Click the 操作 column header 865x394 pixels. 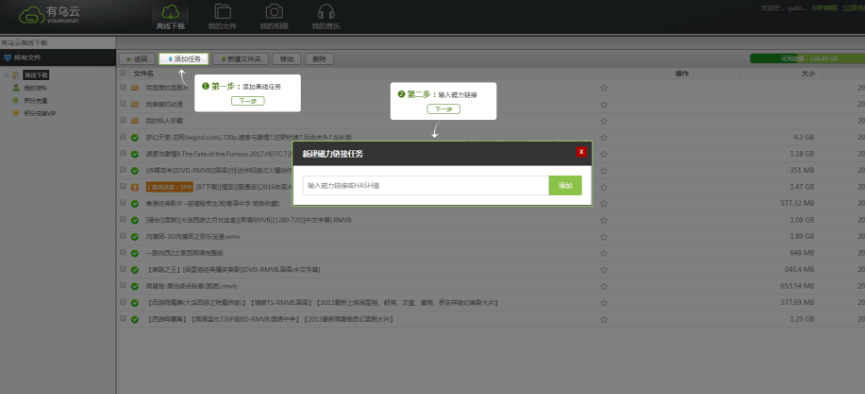pyautogui.click(x=682, y=73)
